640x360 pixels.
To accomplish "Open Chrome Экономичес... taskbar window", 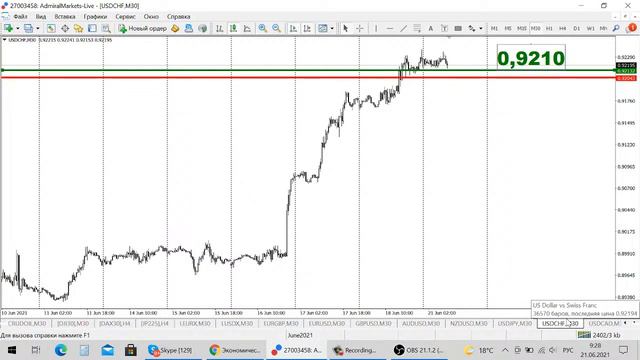I will click(x=235, y=350).
